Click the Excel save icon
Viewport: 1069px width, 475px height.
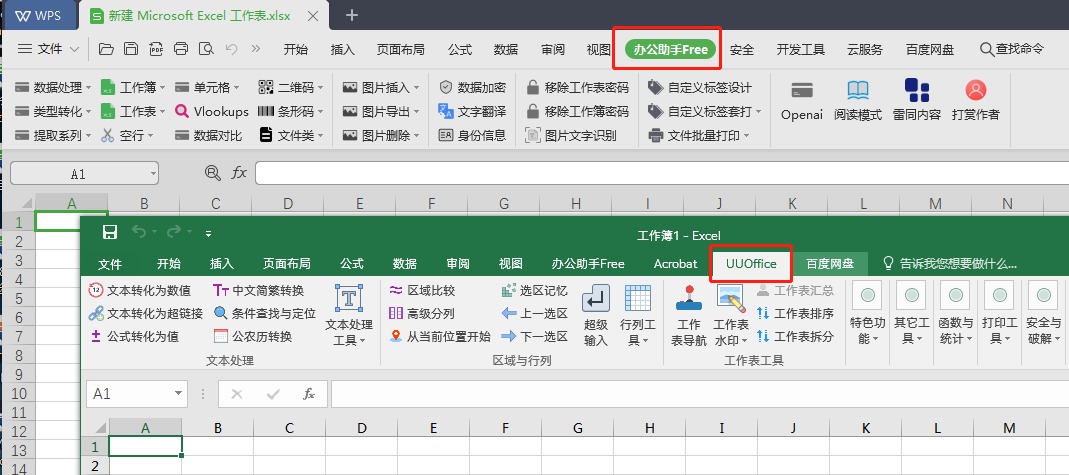coord(110,232)
